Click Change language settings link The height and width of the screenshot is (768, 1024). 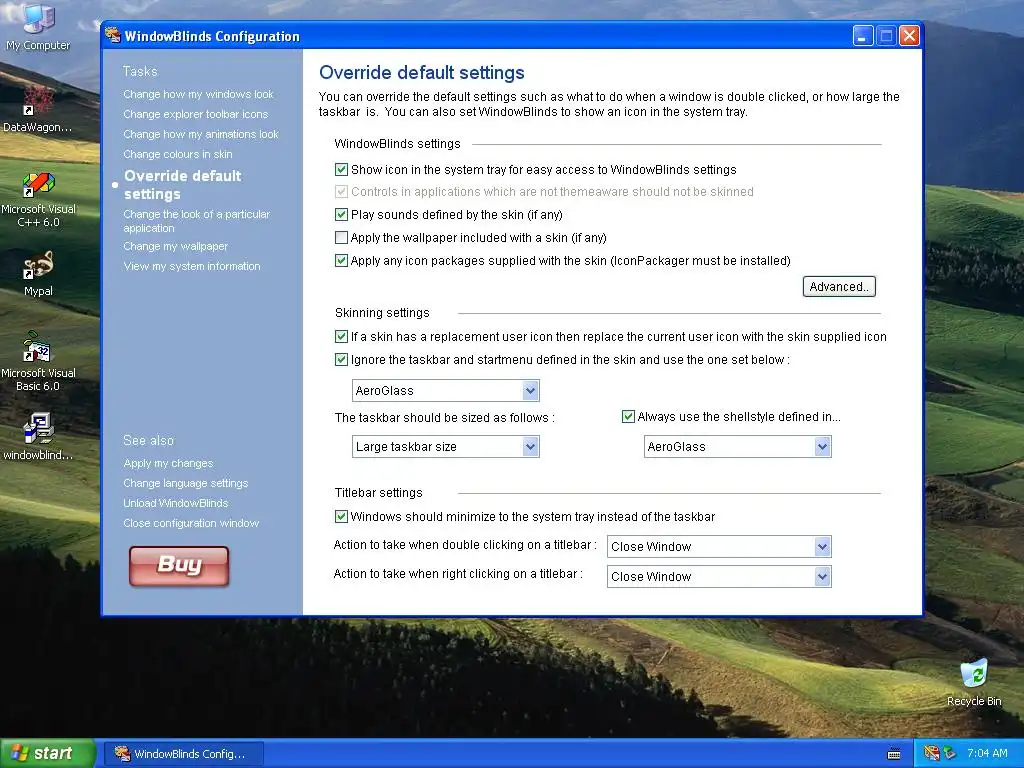click(186, 483)
